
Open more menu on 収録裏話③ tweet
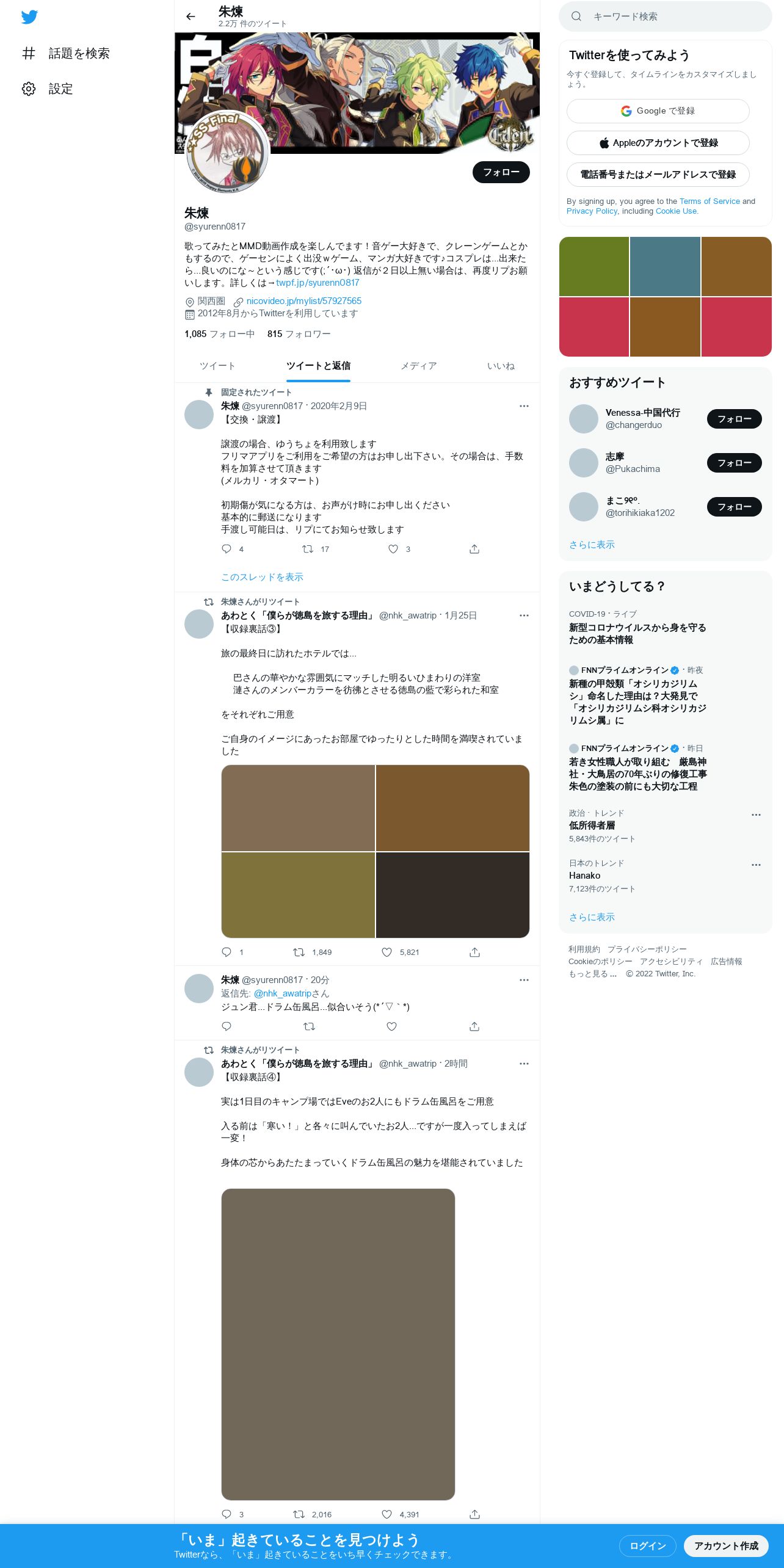[x=524, y=615]
